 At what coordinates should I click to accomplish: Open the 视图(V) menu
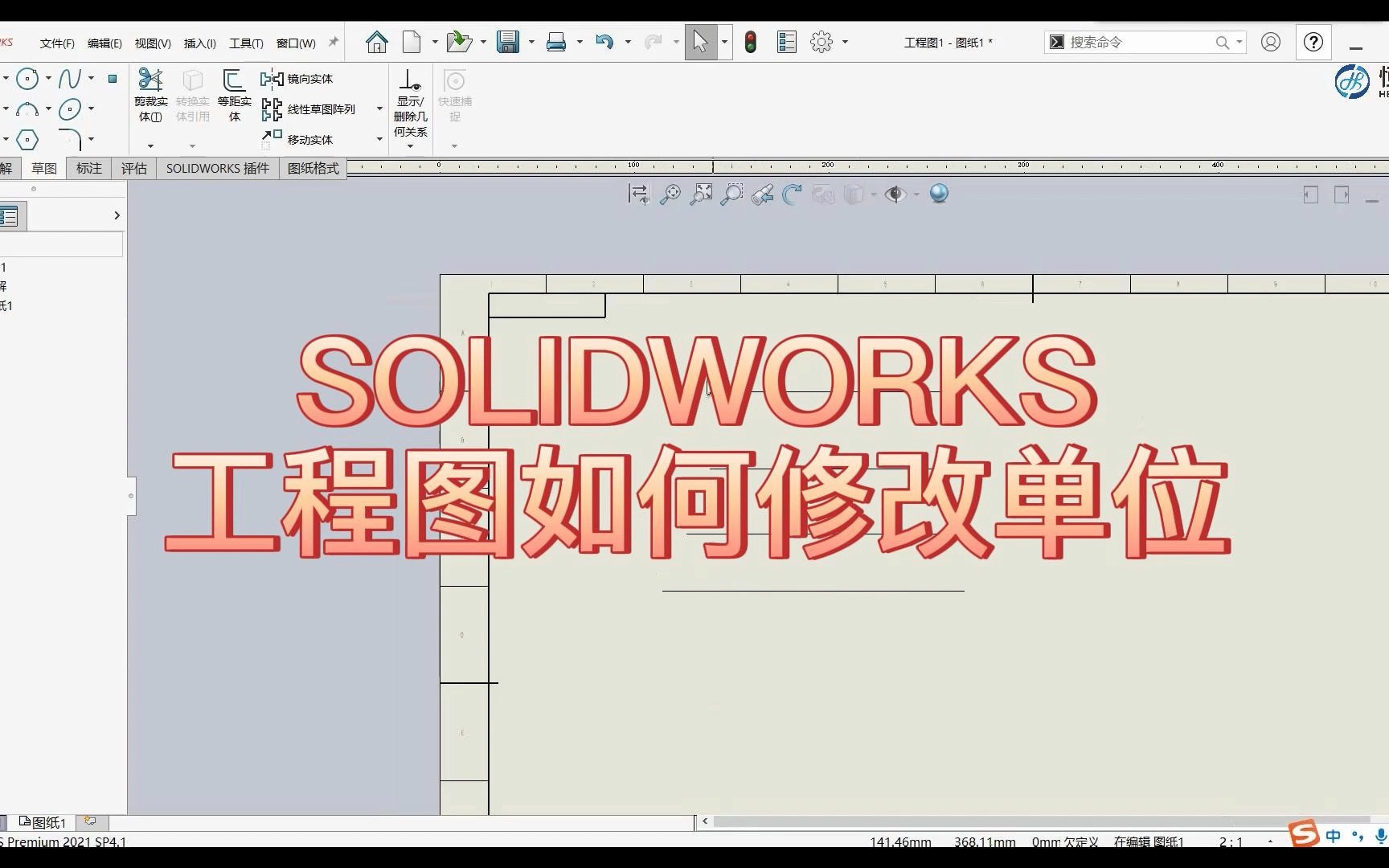[x=153, y=43]
